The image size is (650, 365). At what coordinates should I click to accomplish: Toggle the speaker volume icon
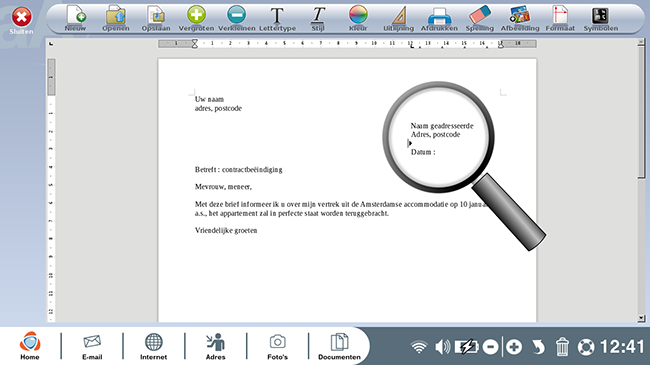pyautogui.click(x=442, y=347)
